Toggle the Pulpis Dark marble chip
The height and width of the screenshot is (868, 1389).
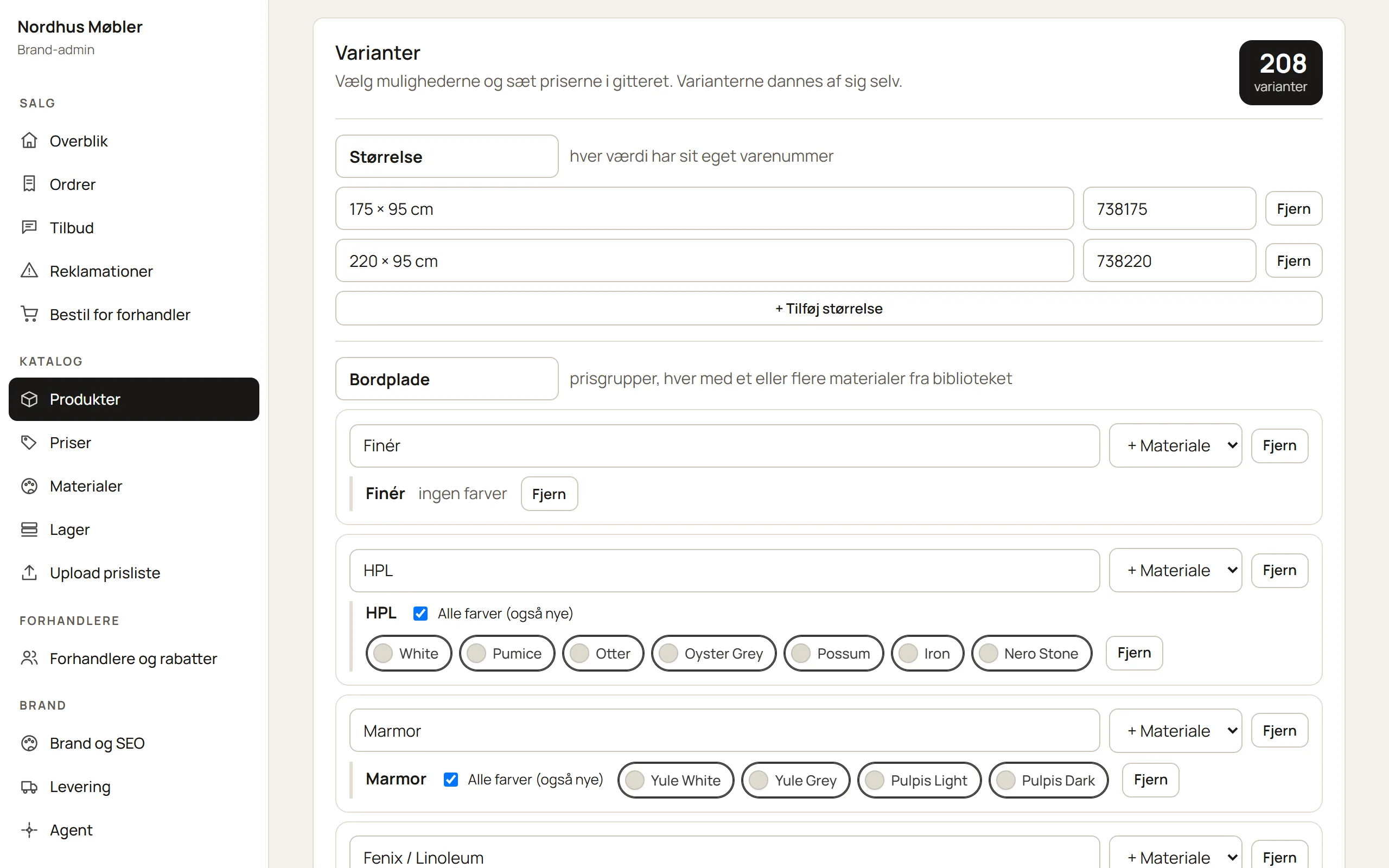coord(1048,780)
